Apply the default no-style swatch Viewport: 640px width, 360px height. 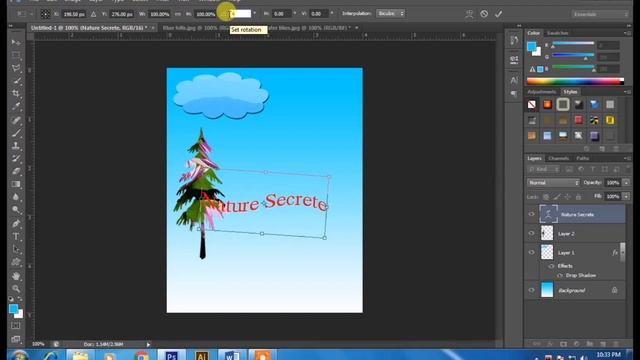pos(532,104)
